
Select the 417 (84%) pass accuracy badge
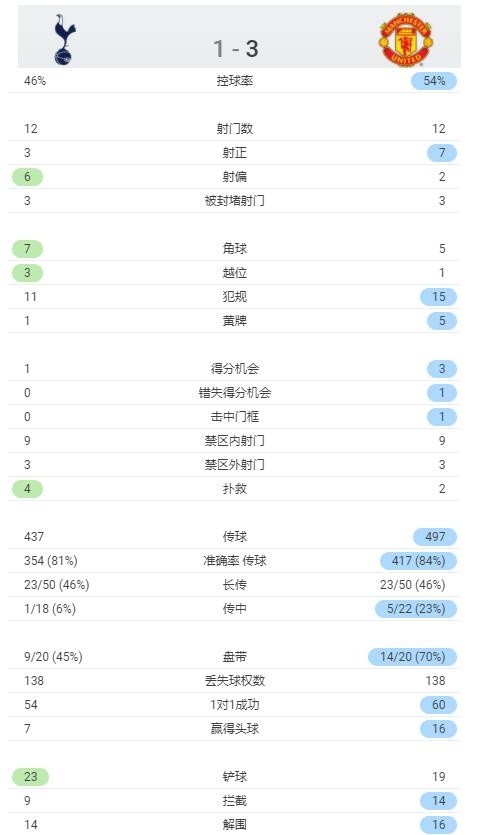pyautogui.click(x=418, y=561)
